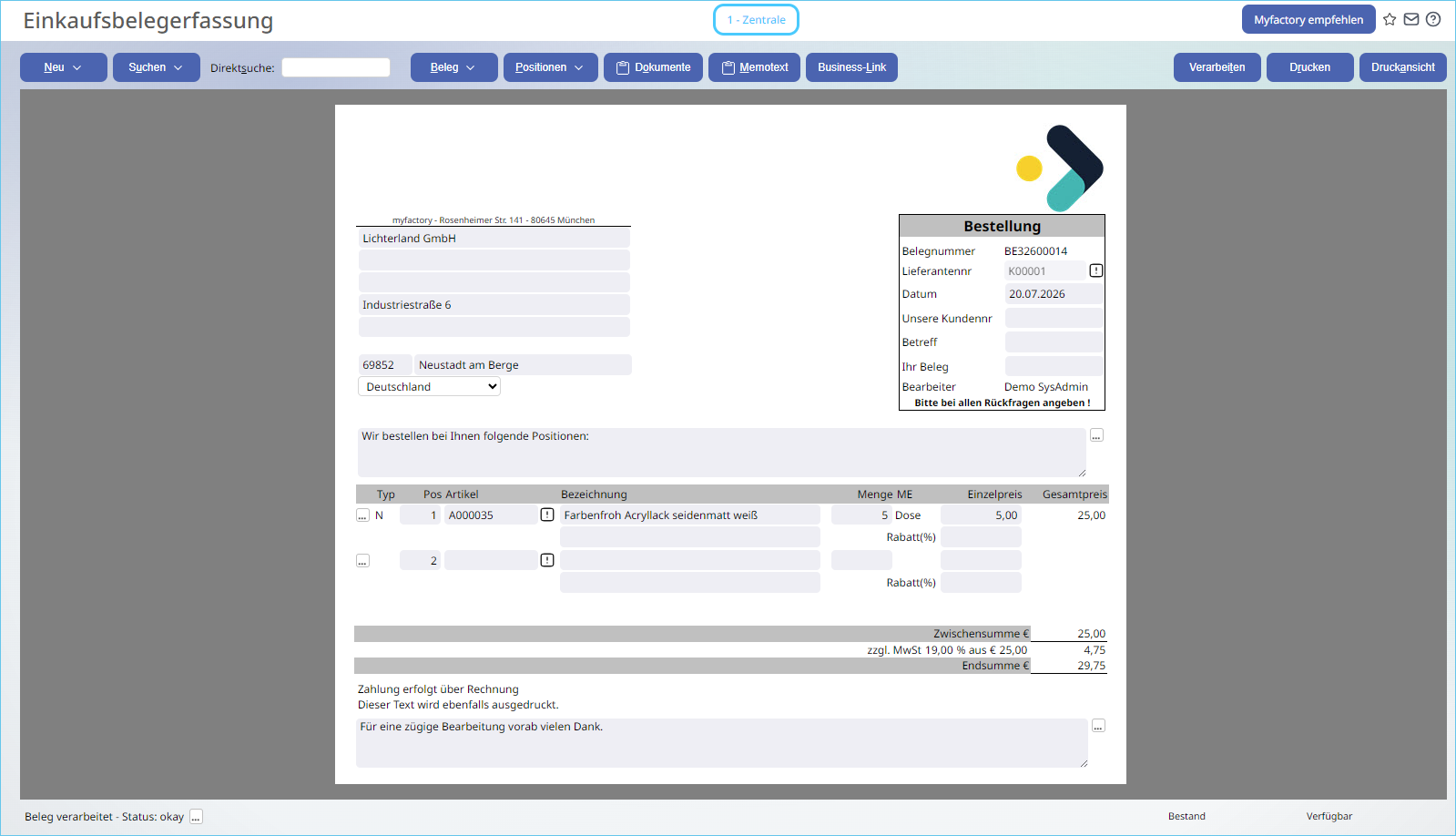
Task: Focus the Direktsuche input field
Action: pos(336,67)
